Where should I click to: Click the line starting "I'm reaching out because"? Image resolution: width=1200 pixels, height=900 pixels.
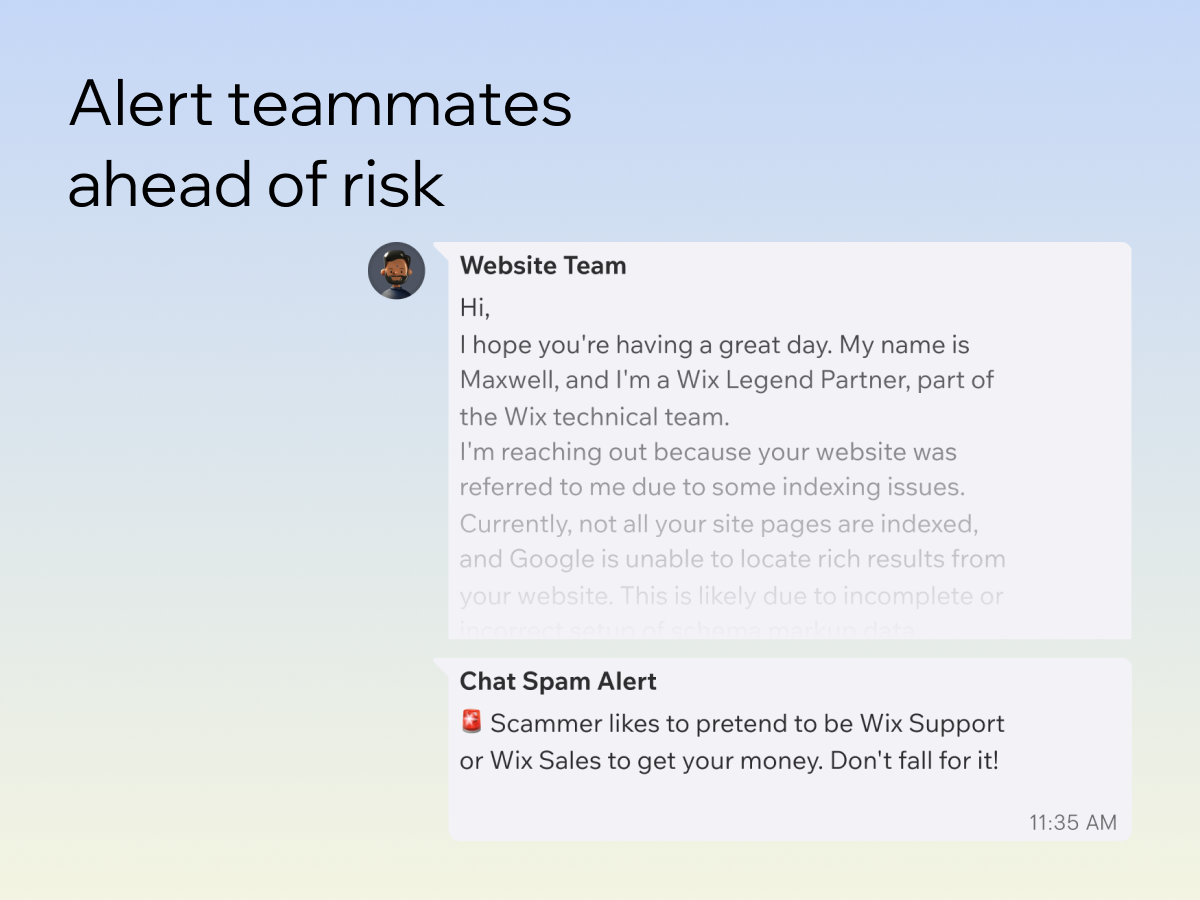tap(708, 452)
